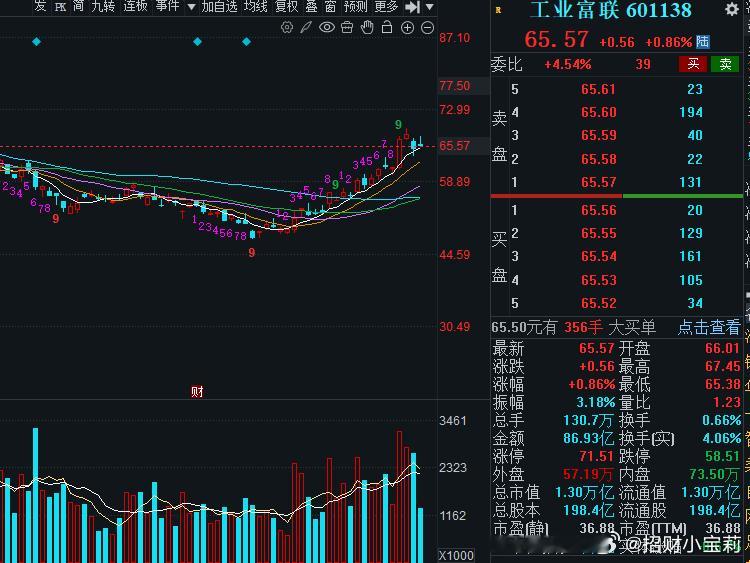Screen dimensions: 750x563
Task: Click the R margin badge icon
Action: click(x=498, y=10)
